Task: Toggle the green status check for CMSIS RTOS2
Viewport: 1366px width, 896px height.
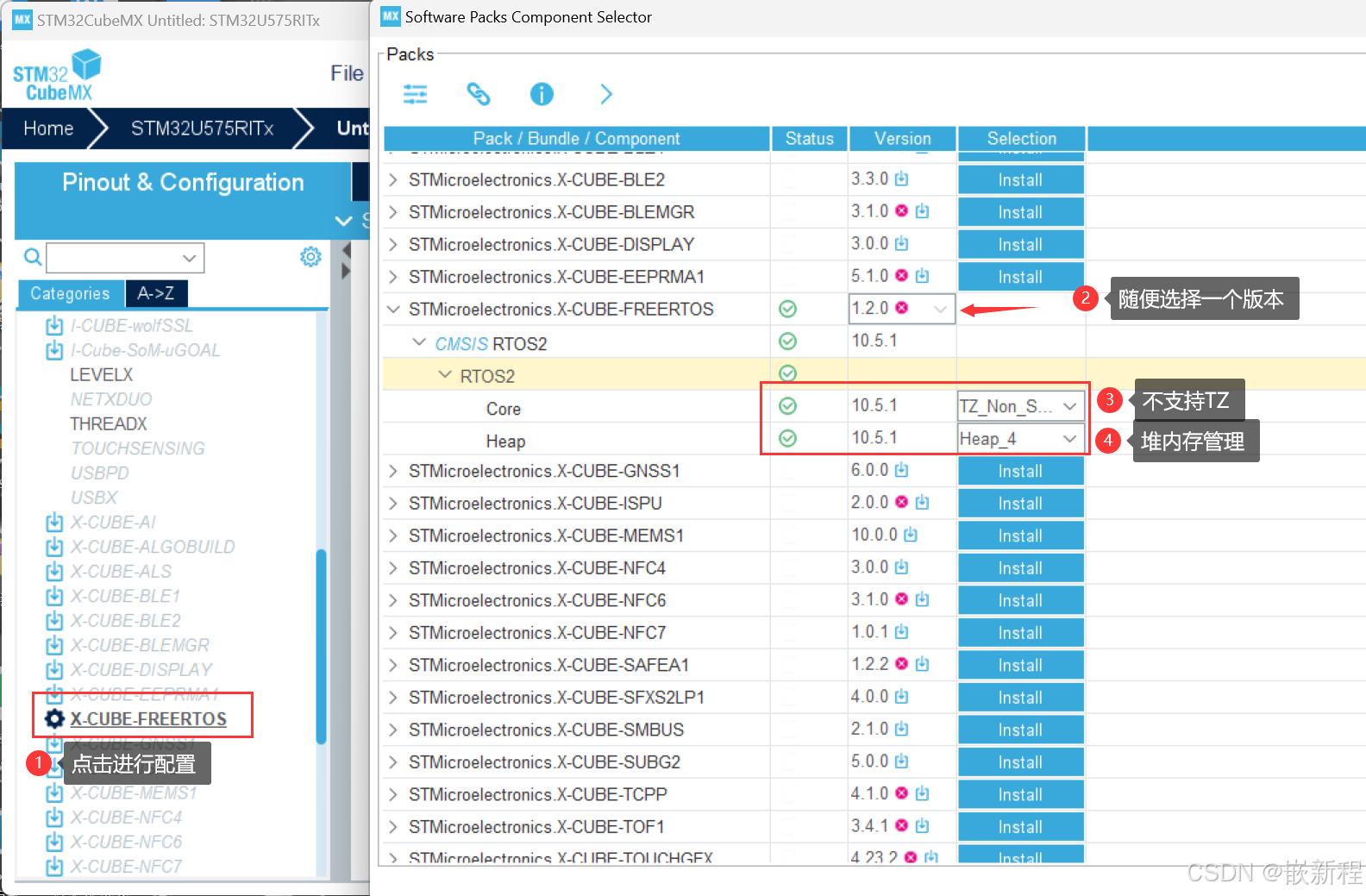Action: click(x=787, y=341)
